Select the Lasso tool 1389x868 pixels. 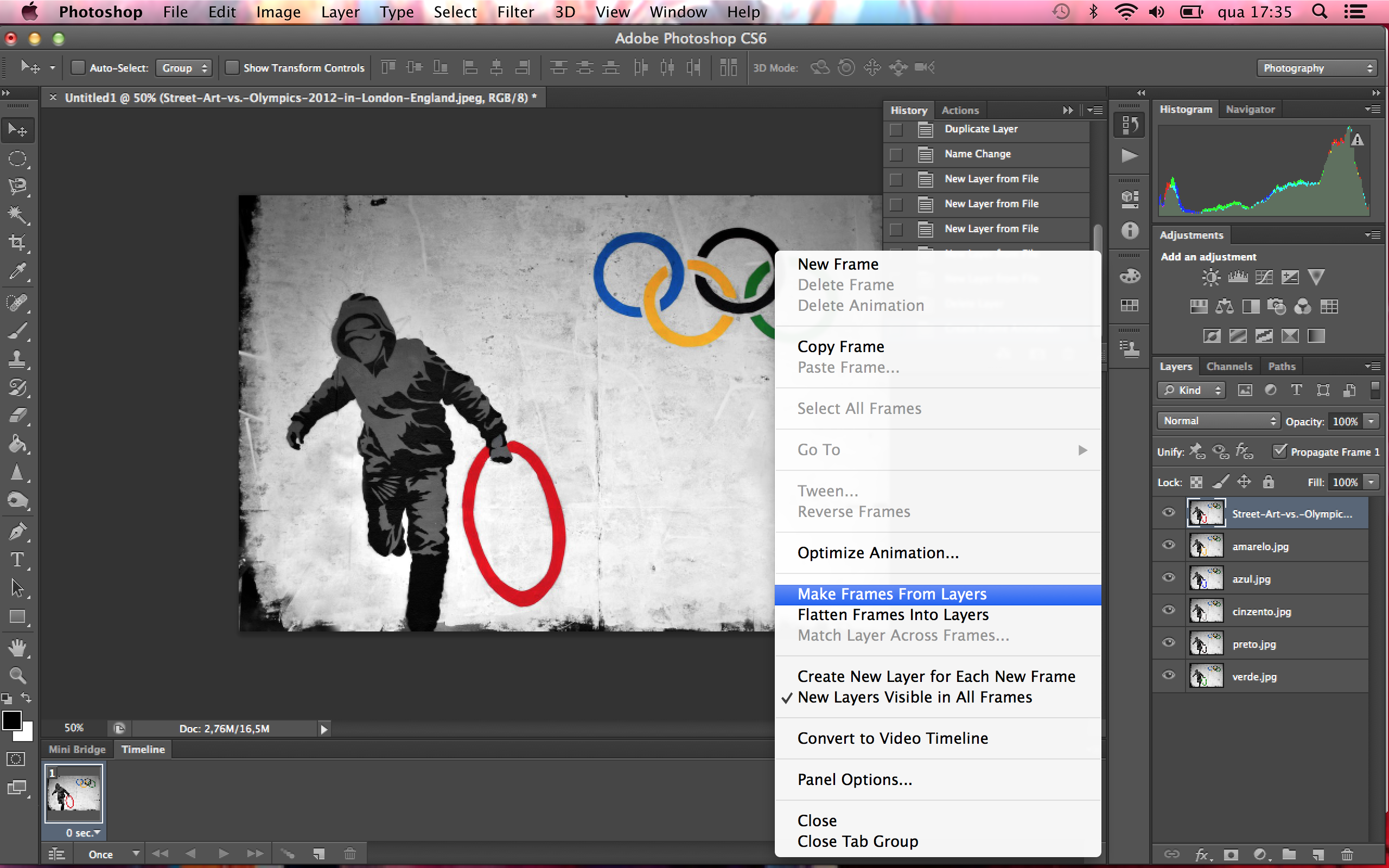(x=17, y=187)
